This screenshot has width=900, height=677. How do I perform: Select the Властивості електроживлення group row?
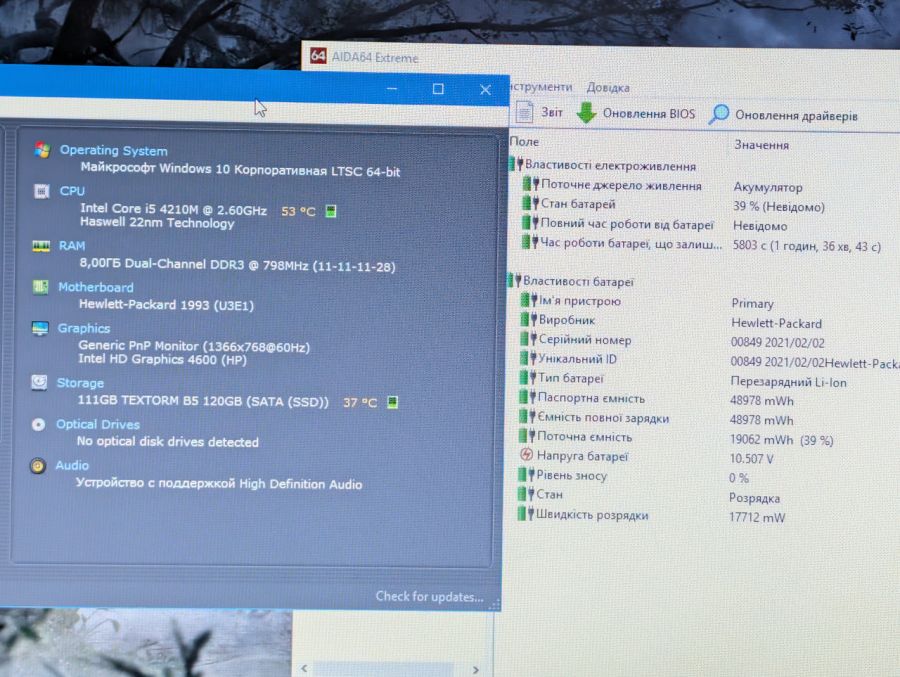[603, 165]
